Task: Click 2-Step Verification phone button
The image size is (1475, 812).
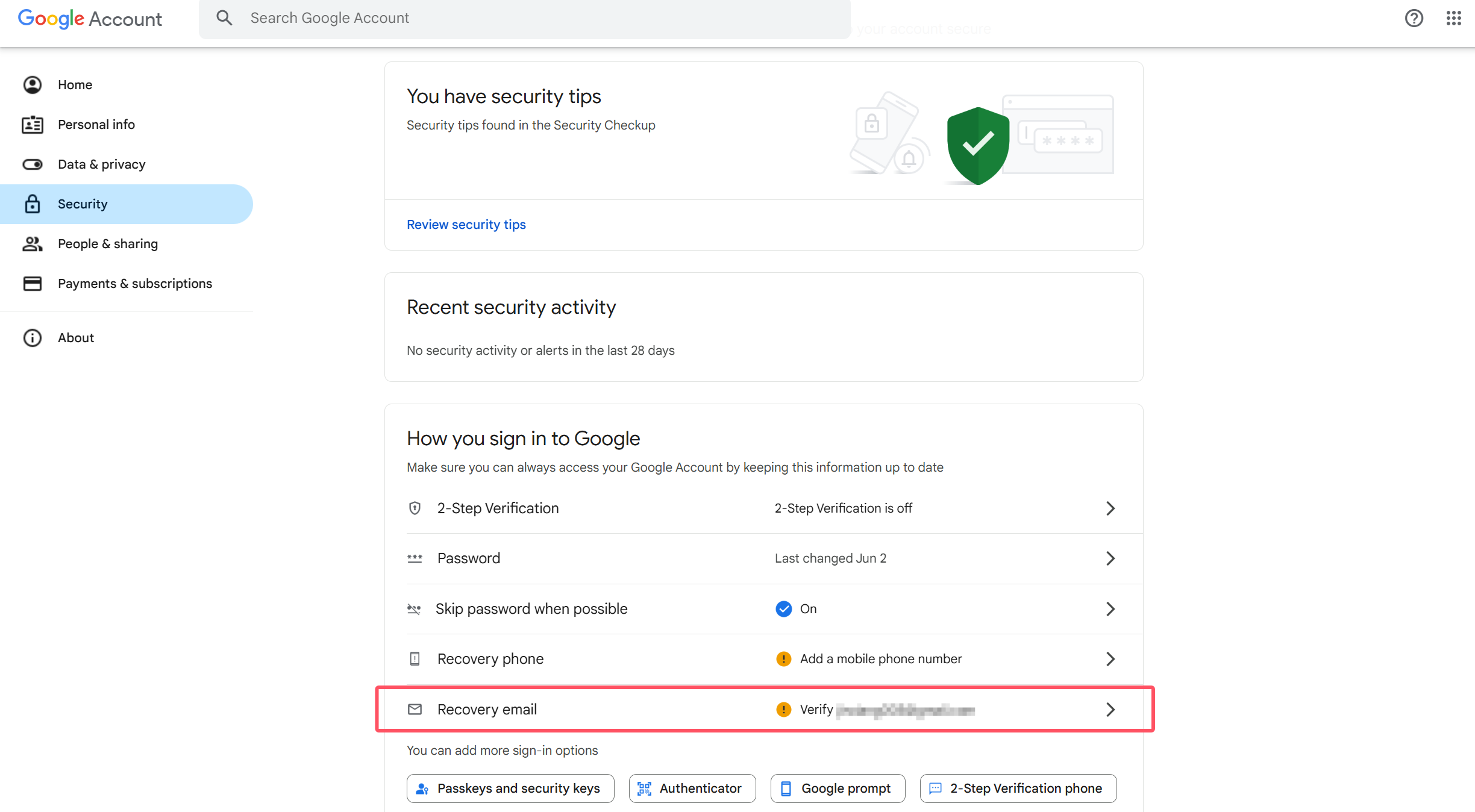Action: point(1018,789)
